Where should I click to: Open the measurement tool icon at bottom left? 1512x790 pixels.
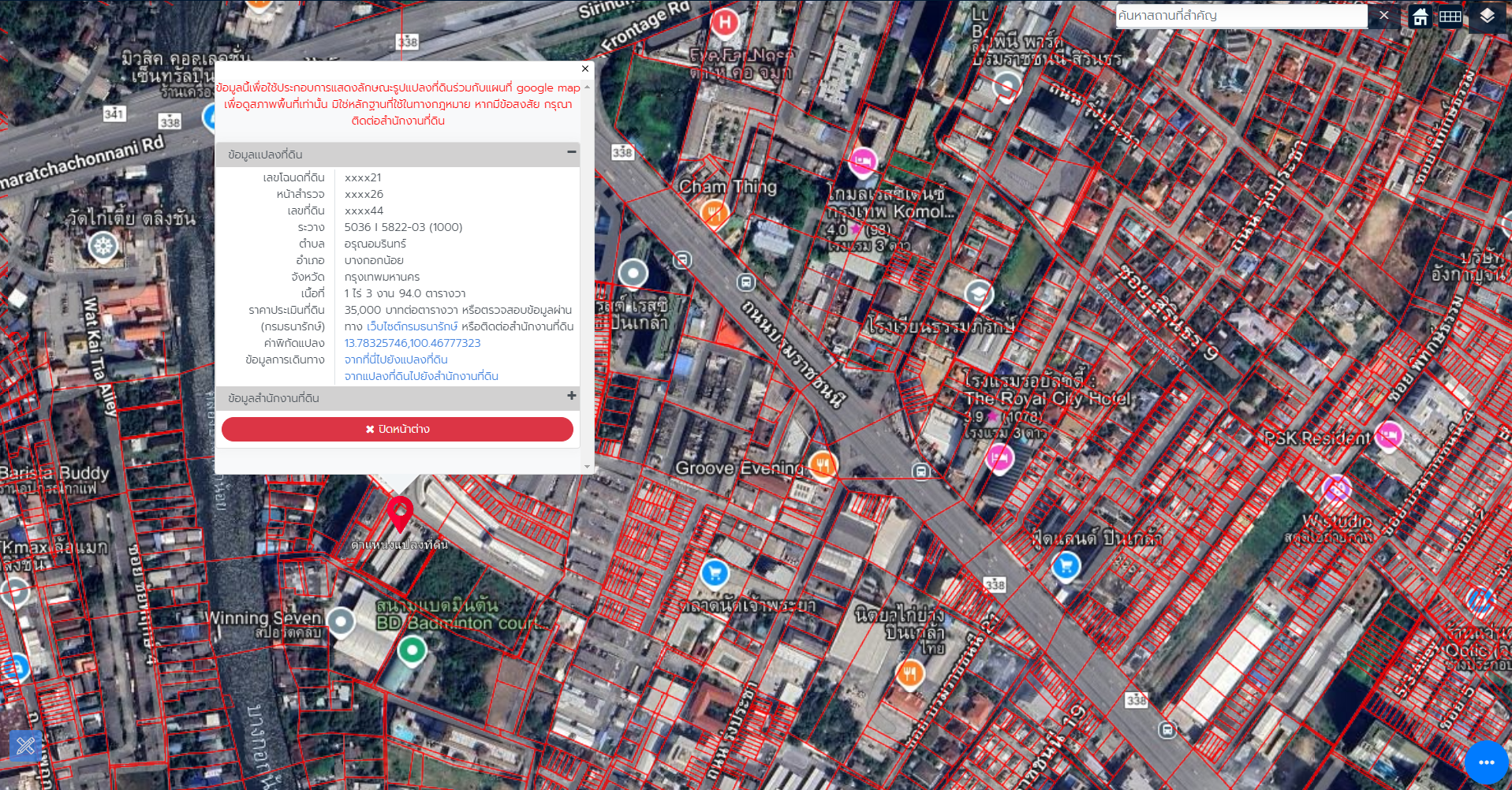[x=25, y=745]
